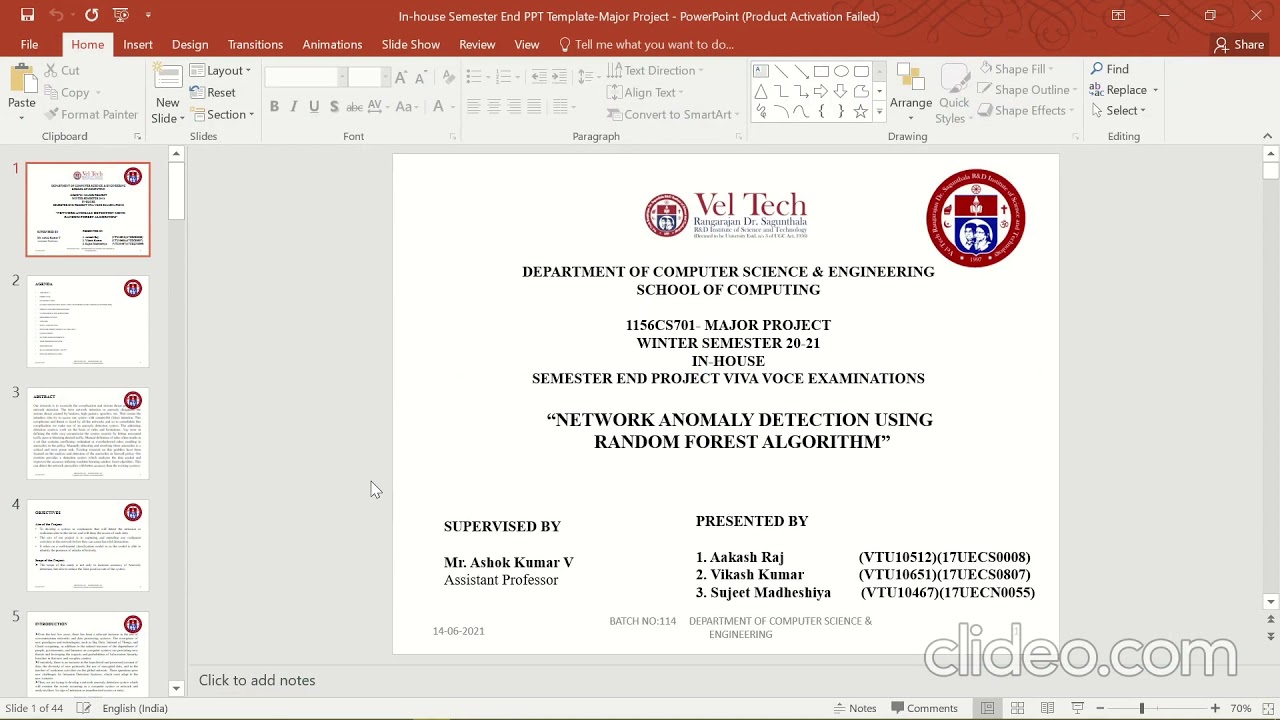Click the Quick Styles icon
Image resolution: width=1280 pixels, height=720 pixels.
tap(954, 90)
